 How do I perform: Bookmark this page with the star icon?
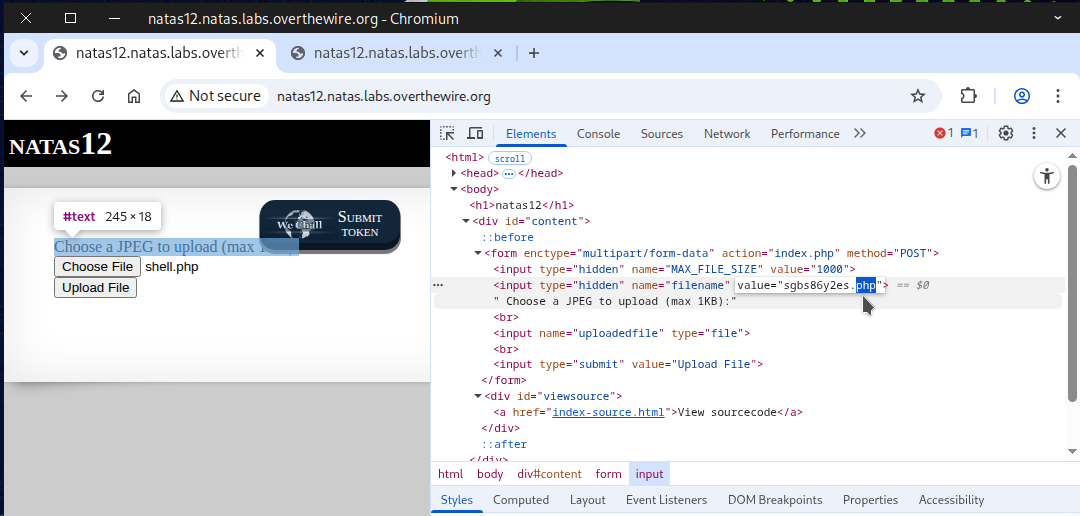[917, 96]
